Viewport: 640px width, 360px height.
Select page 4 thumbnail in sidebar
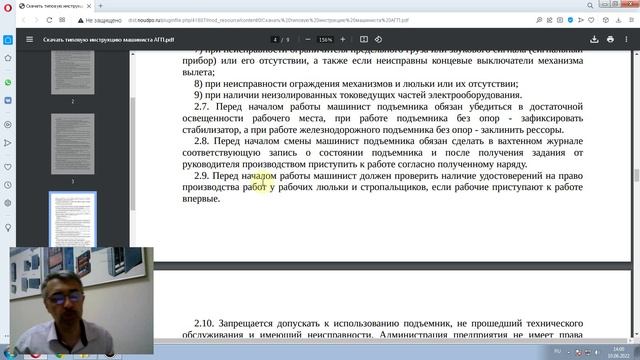[x=73, y=219]
